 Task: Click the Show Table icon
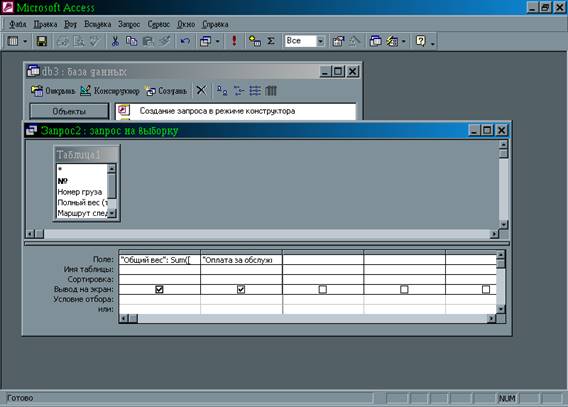pyautogui.click(x=255, y=41)
